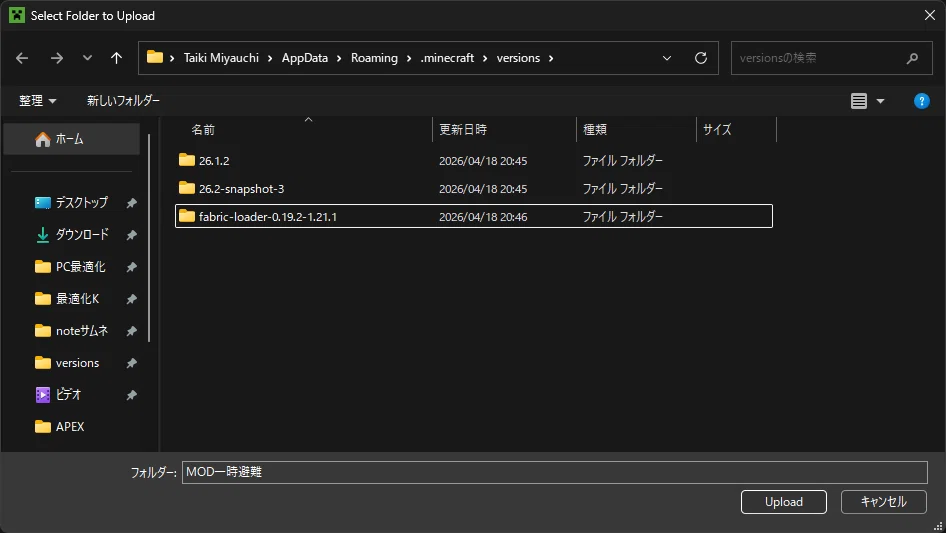Open the help question mark icon
The width and height of the screenshot is (946, 533).
coord(921,101)
